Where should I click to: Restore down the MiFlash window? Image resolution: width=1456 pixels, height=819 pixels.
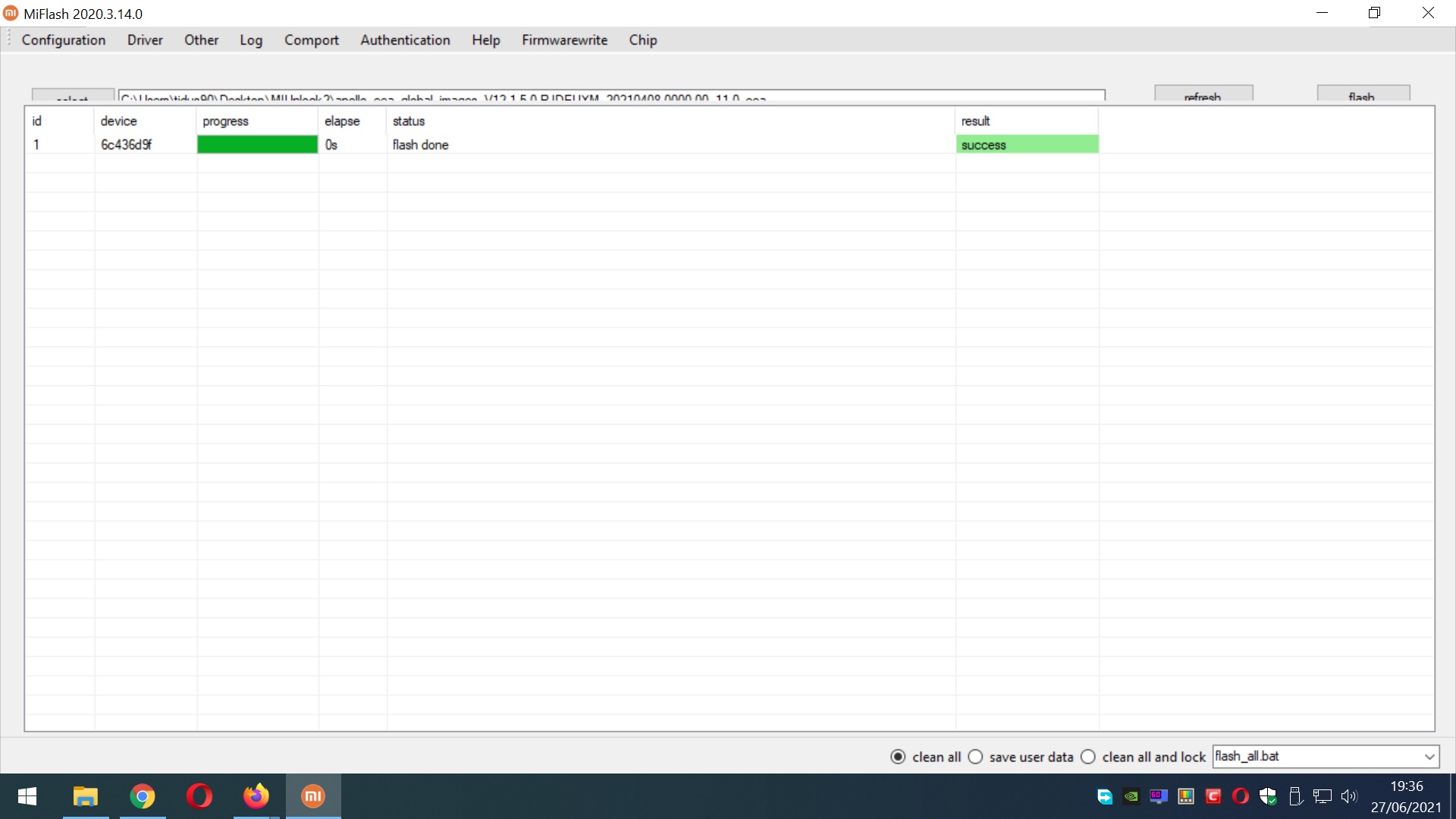click(x=1375, y=13)
